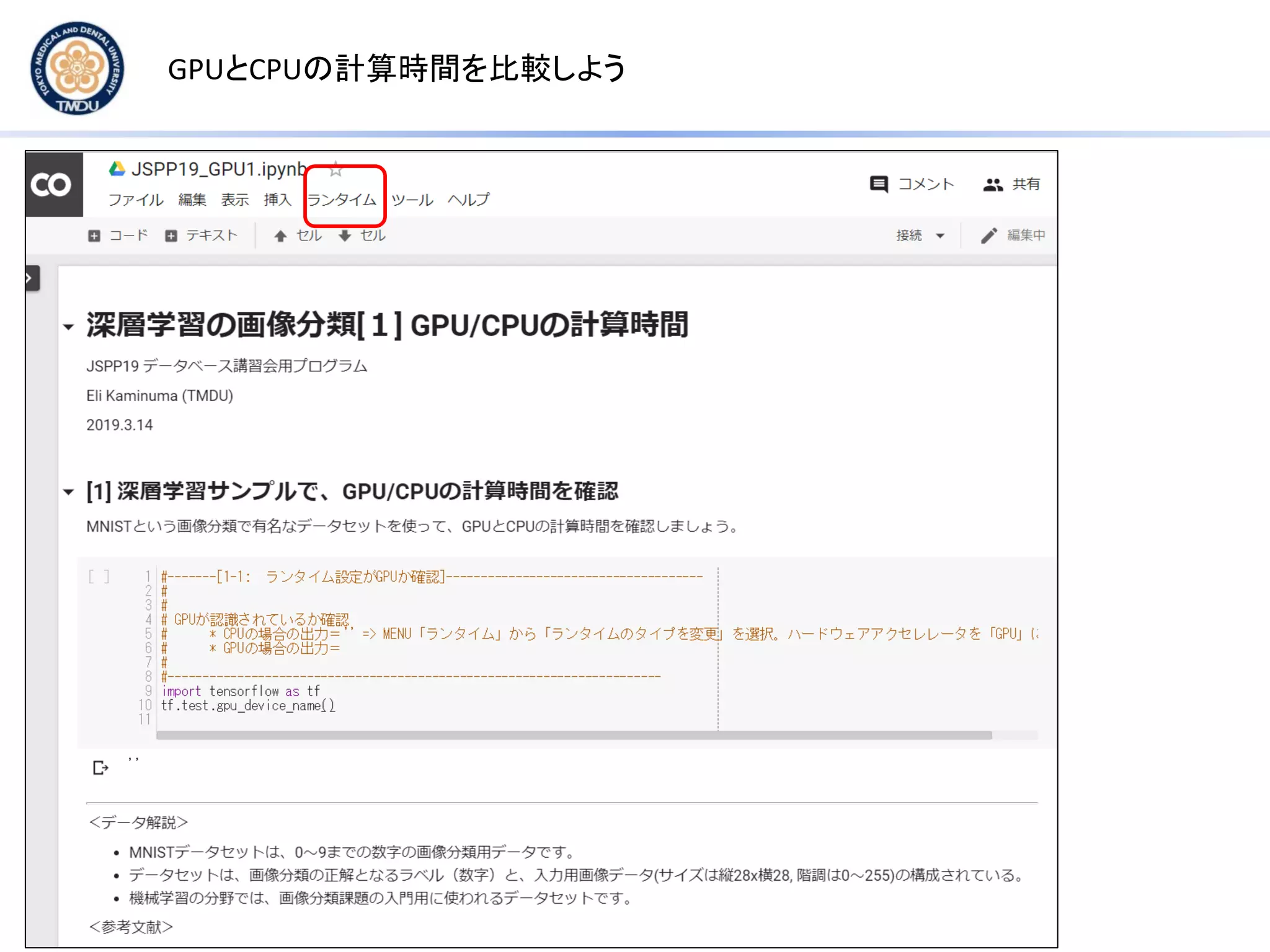Click code line tf.test.gpu_device_name()
The height and width of the screenshot is (952, 1270).
pos(248,705)
